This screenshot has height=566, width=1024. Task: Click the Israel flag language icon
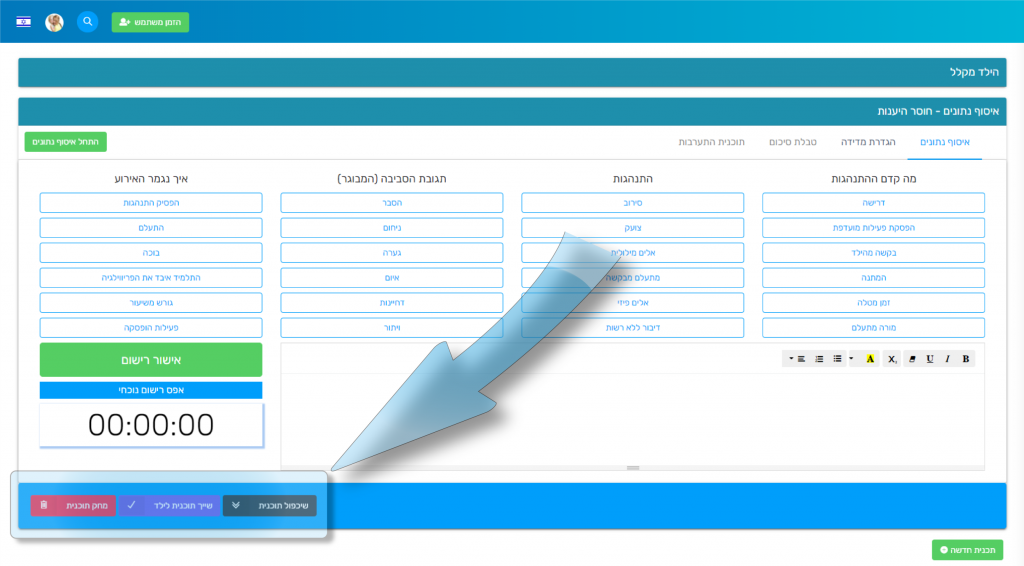pyautogui.click(x=24, y=22)
